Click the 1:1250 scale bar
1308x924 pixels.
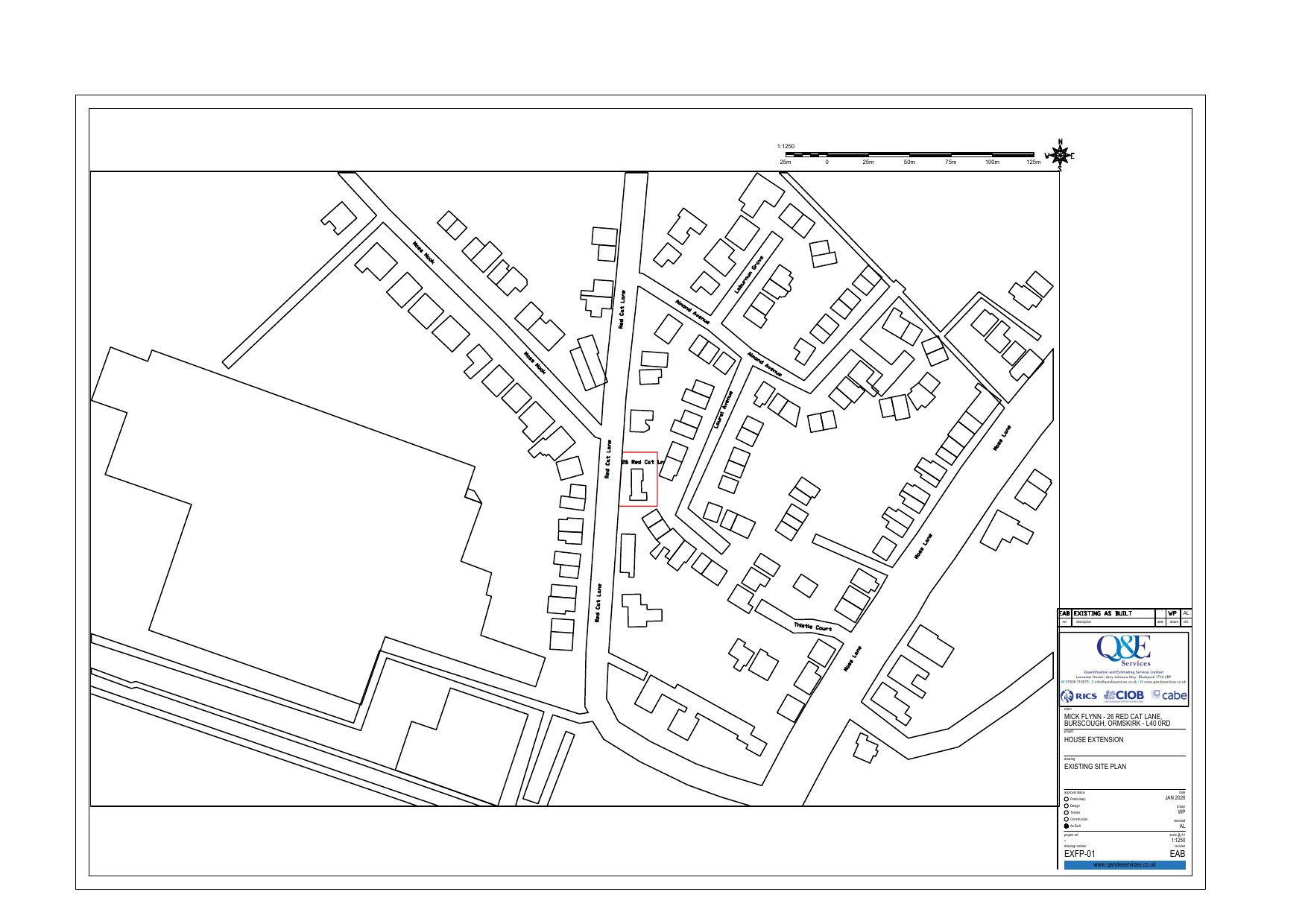(x=909, y=155)
